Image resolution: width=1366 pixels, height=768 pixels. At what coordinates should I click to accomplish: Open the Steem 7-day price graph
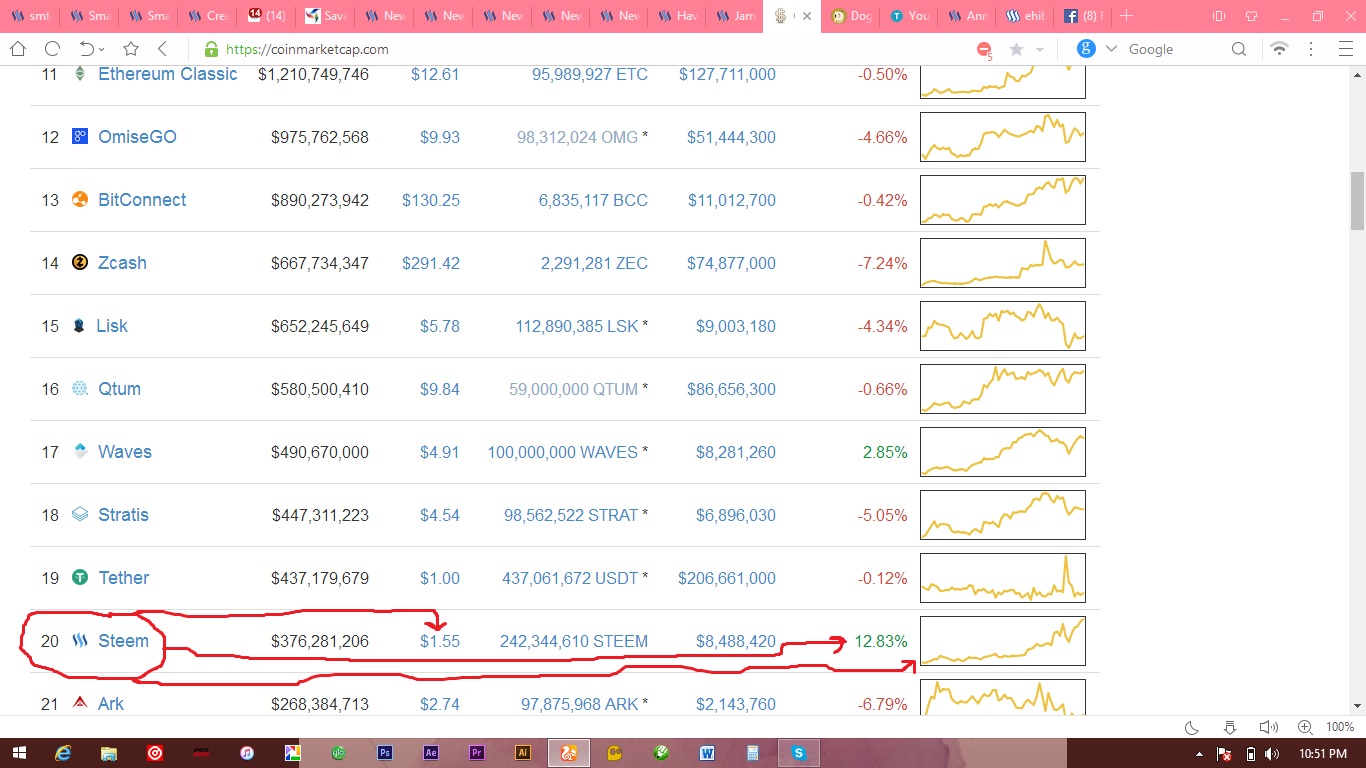click(x=1003, y=640)
